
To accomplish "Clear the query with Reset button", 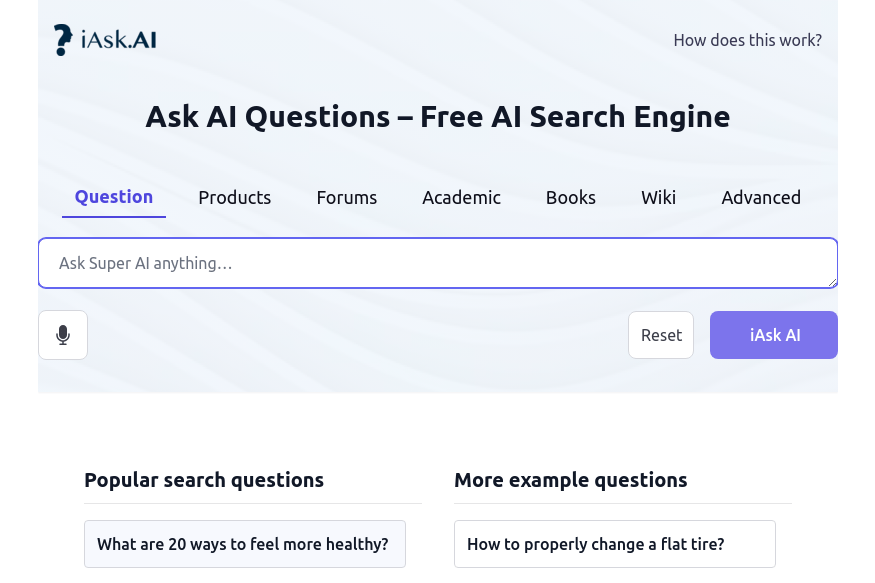I will click(661, 335).
